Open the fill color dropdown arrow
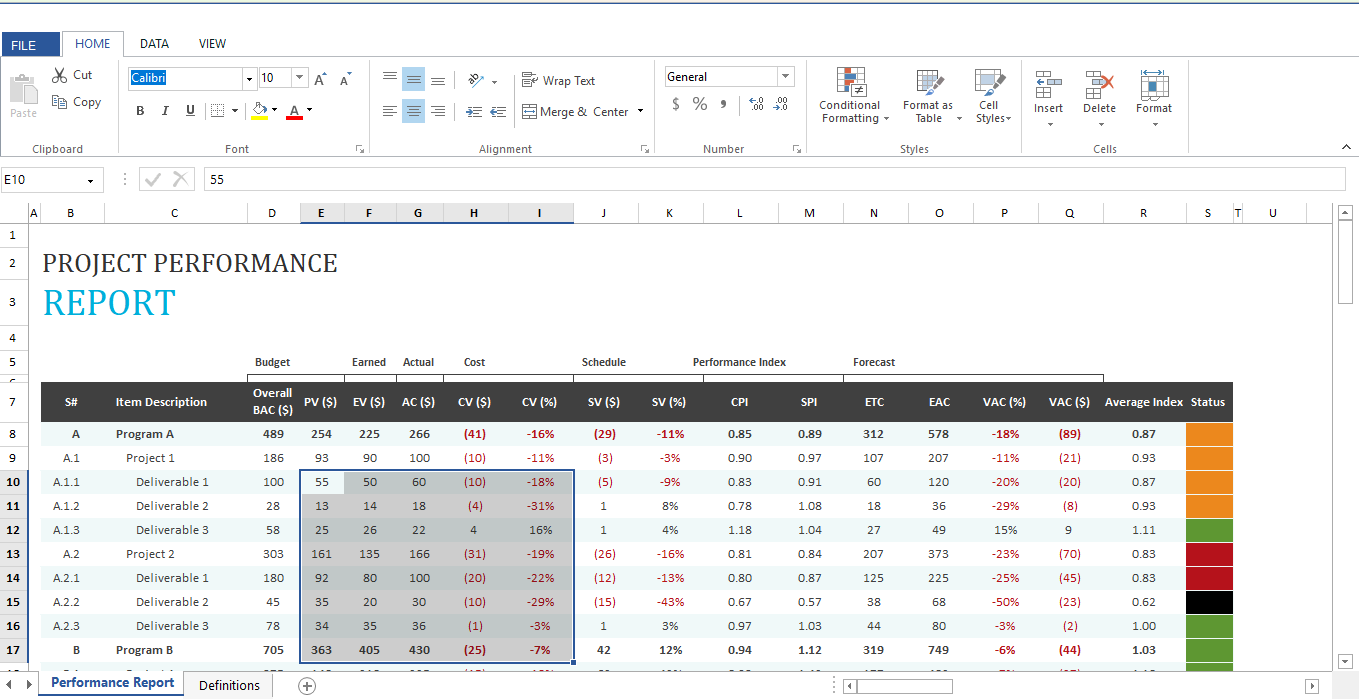 click(x=275, y=110)
